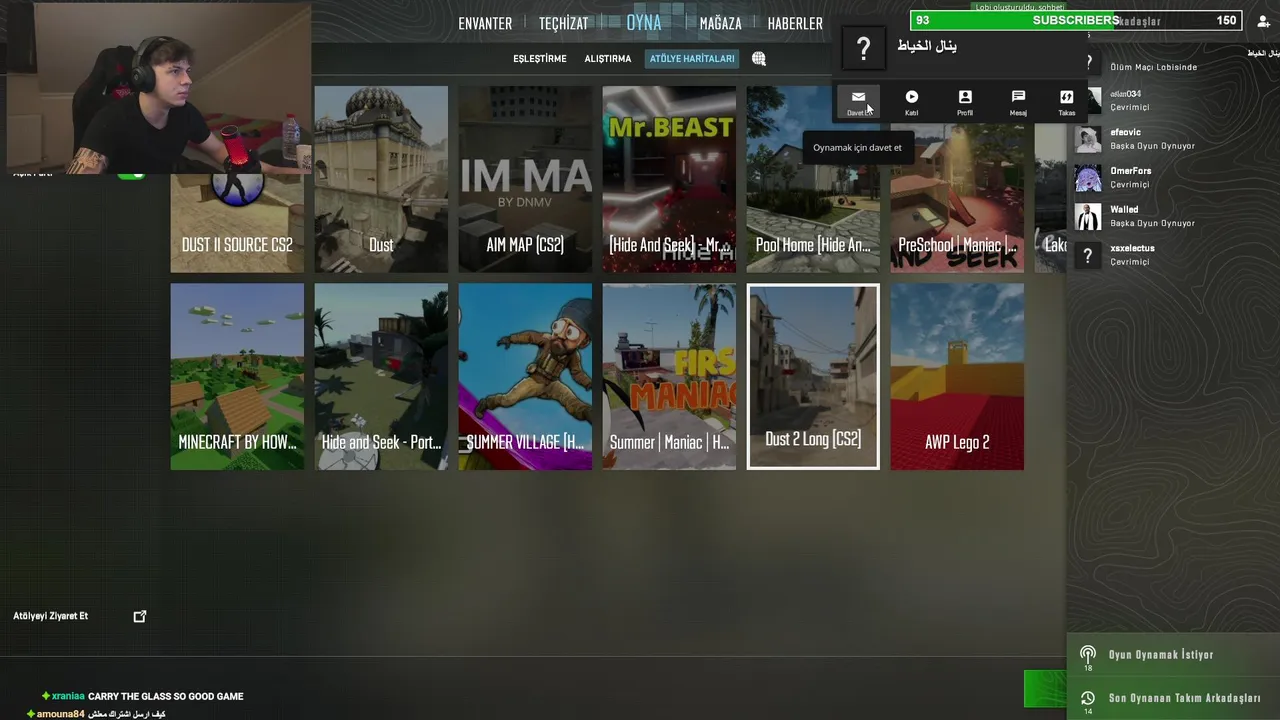Click xsxelectus question mark avatar
The image size is (1280, 720).
(x=1088, y=255)
